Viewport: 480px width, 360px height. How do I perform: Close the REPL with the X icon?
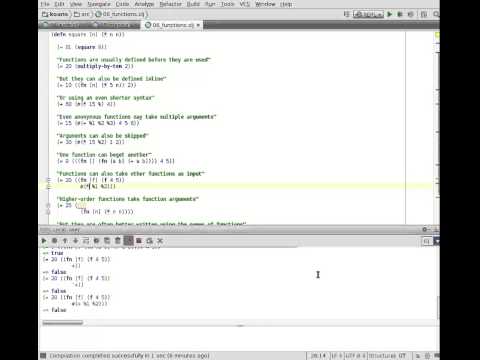click(x=160, y=241)
